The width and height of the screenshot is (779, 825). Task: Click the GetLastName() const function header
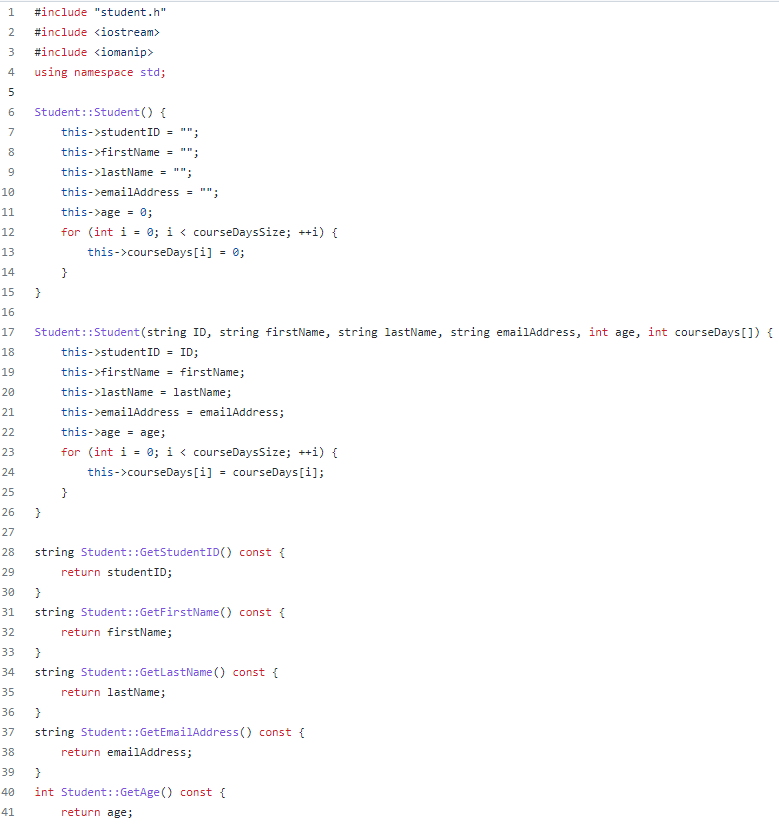pyautogui.click(x=156, y=672)
